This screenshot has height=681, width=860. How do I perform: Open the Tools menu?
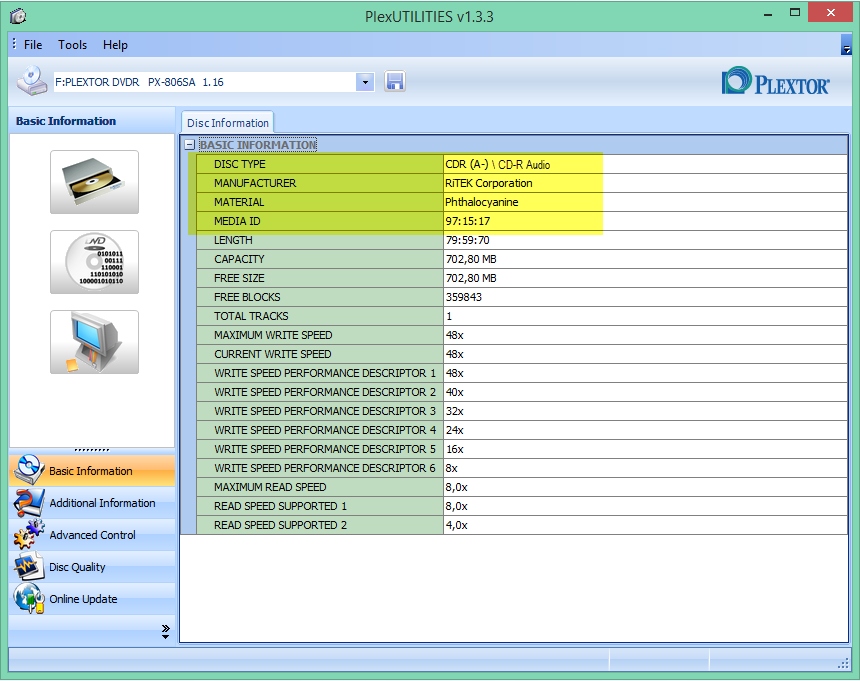pyautogui.click(x=72, y=45)
